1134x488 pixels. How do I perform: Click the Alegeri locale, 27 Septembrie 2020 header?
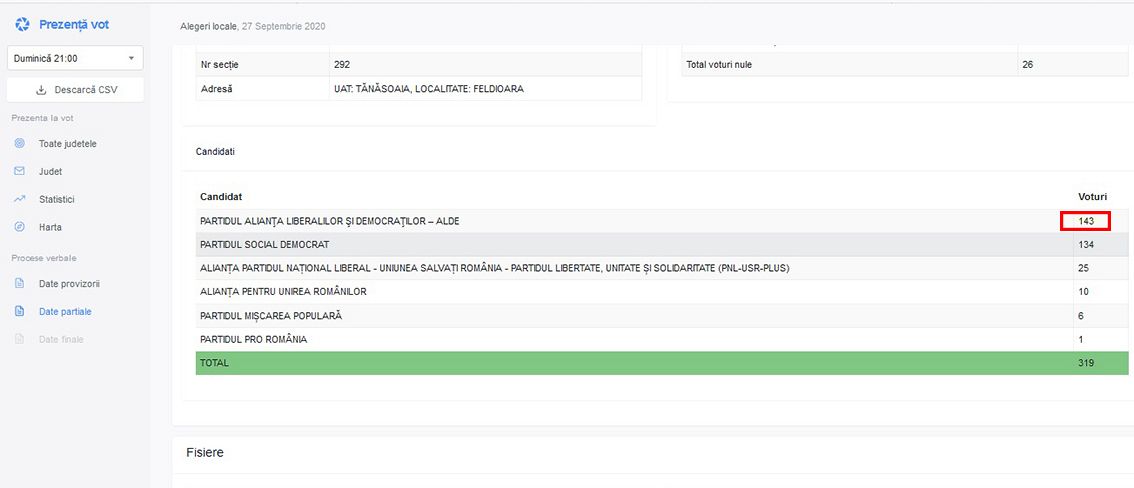[252, 27]
